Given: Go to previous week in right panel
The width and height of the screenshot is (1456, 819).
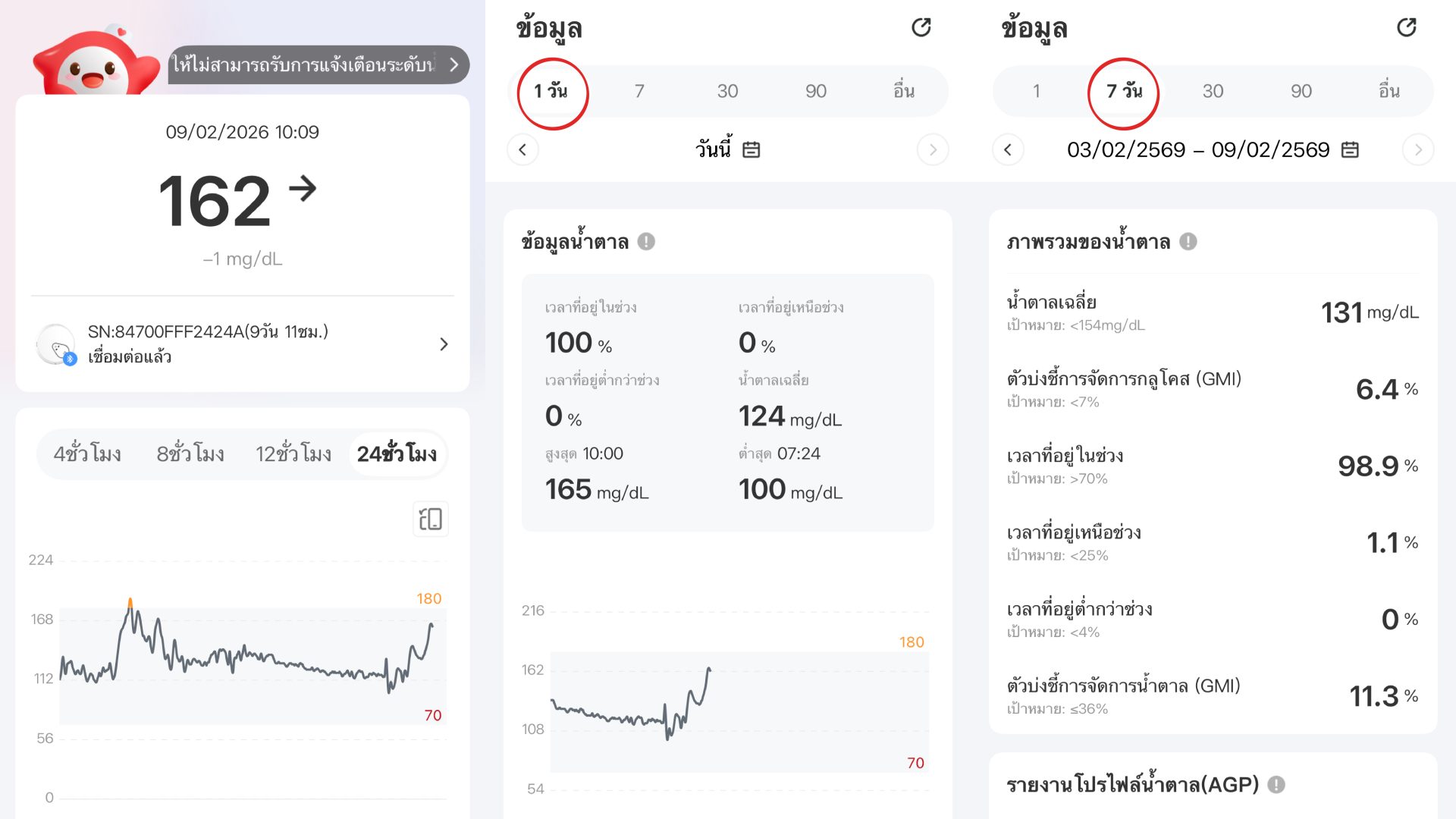Looking at the screenshot, I should click(x=1008, y=149).
